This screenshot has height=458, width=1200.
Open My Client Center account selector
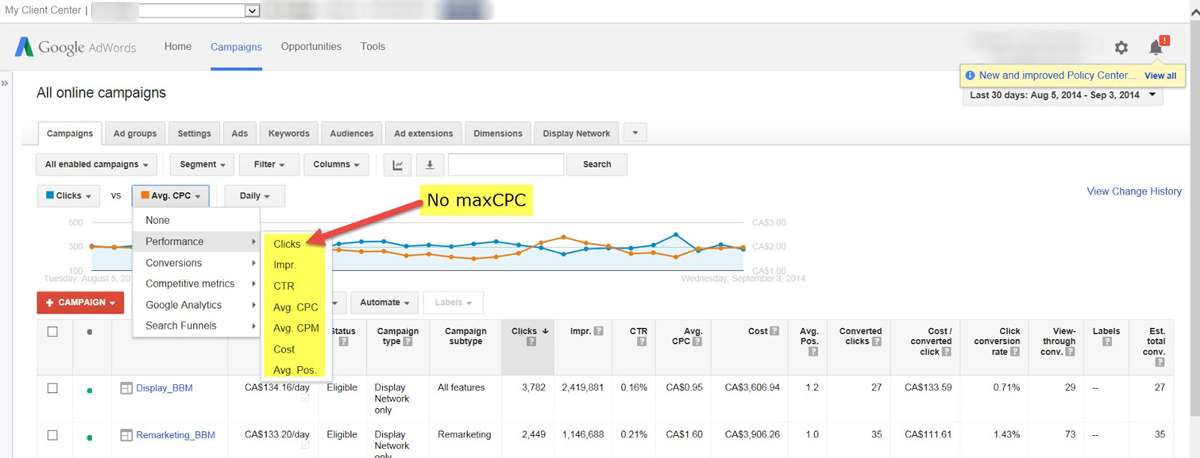(176, 10)
